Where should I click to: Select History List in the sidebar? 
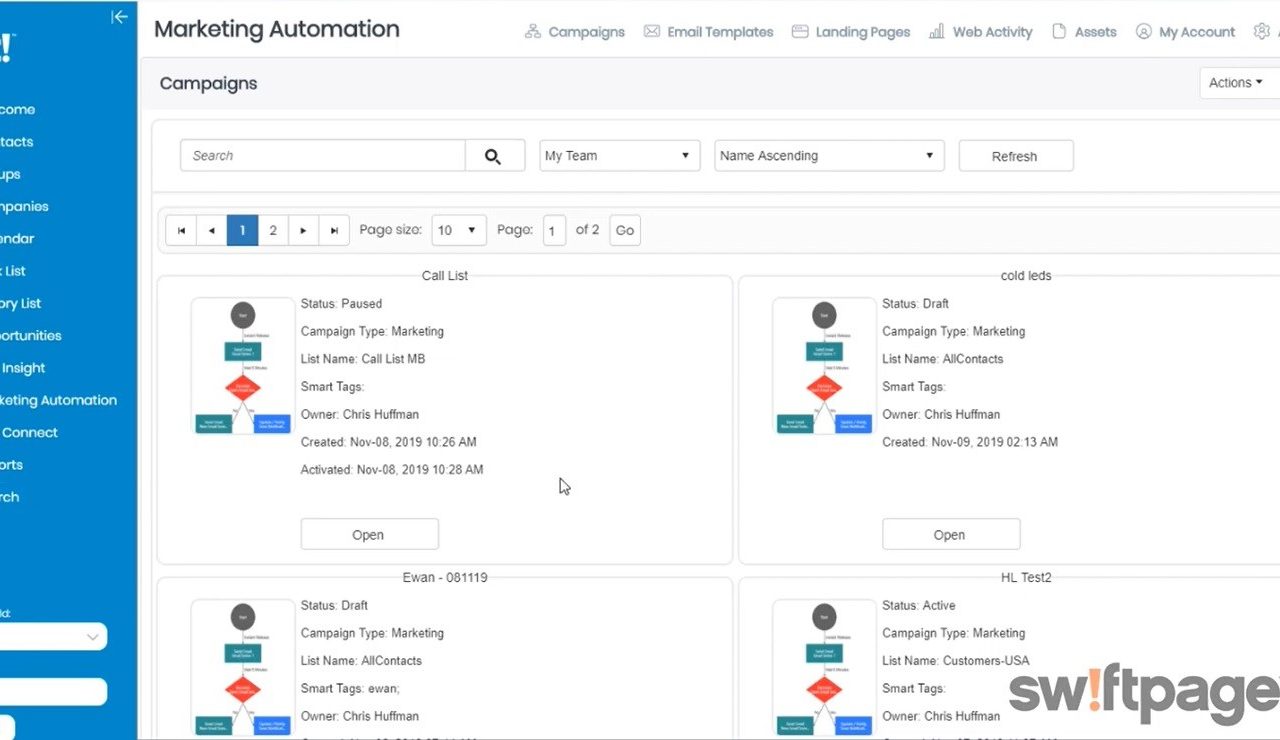[21, 303]
